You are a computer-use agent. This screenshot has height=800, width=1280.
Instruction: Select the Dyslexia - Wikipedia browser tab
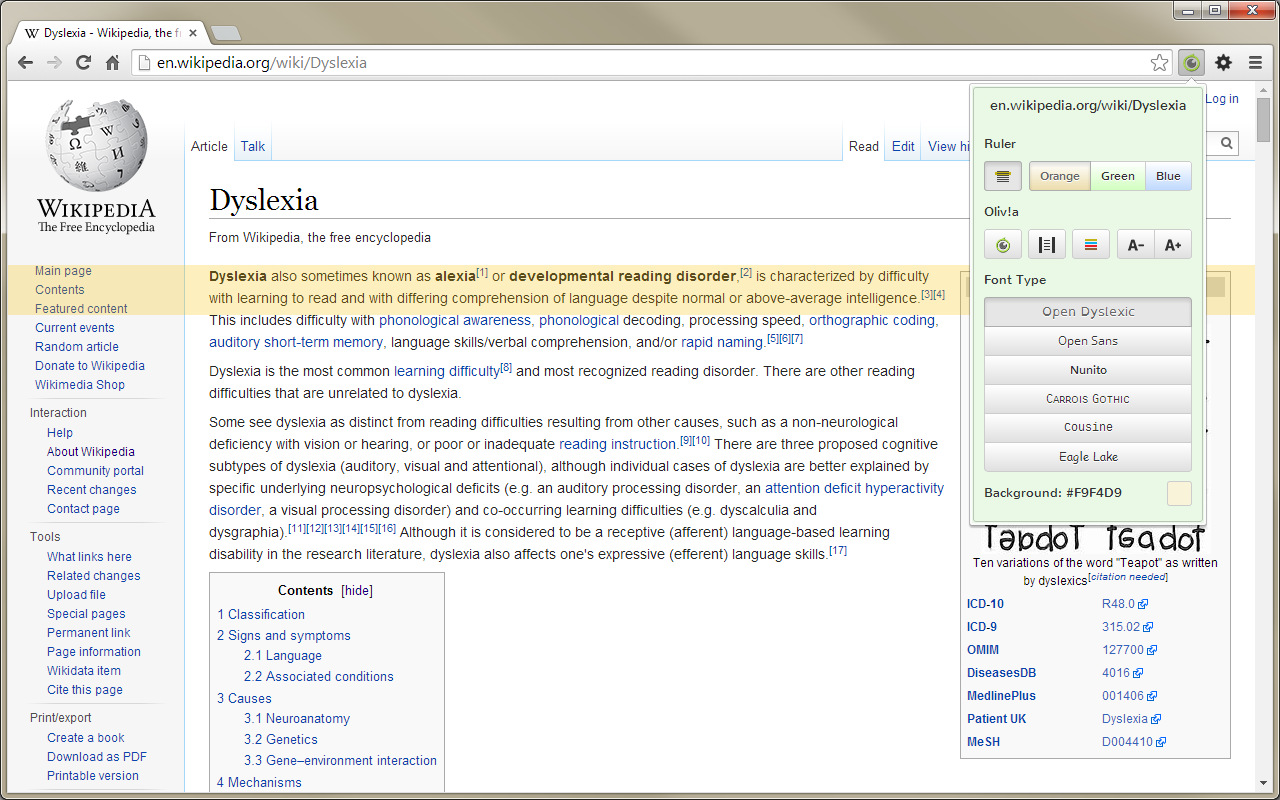pos(110,32)
